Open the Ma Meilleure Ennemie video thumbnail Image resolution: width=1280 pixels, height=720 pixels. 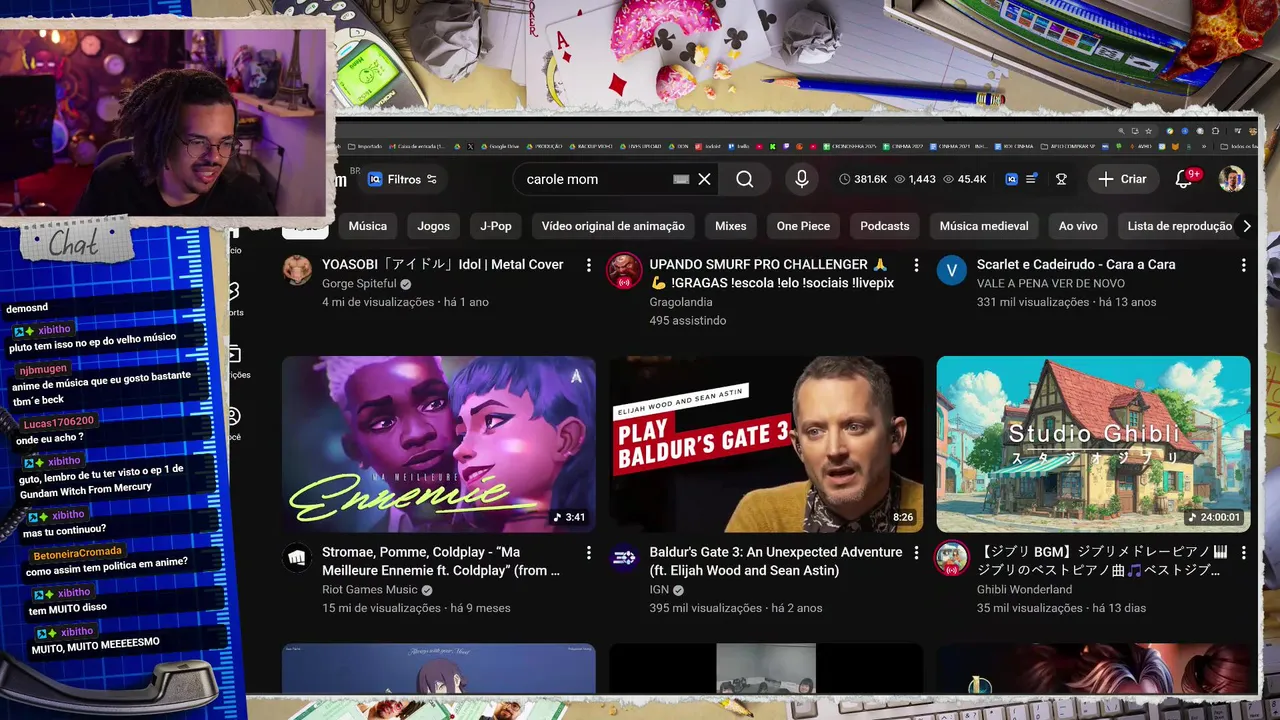click(438, 444)
